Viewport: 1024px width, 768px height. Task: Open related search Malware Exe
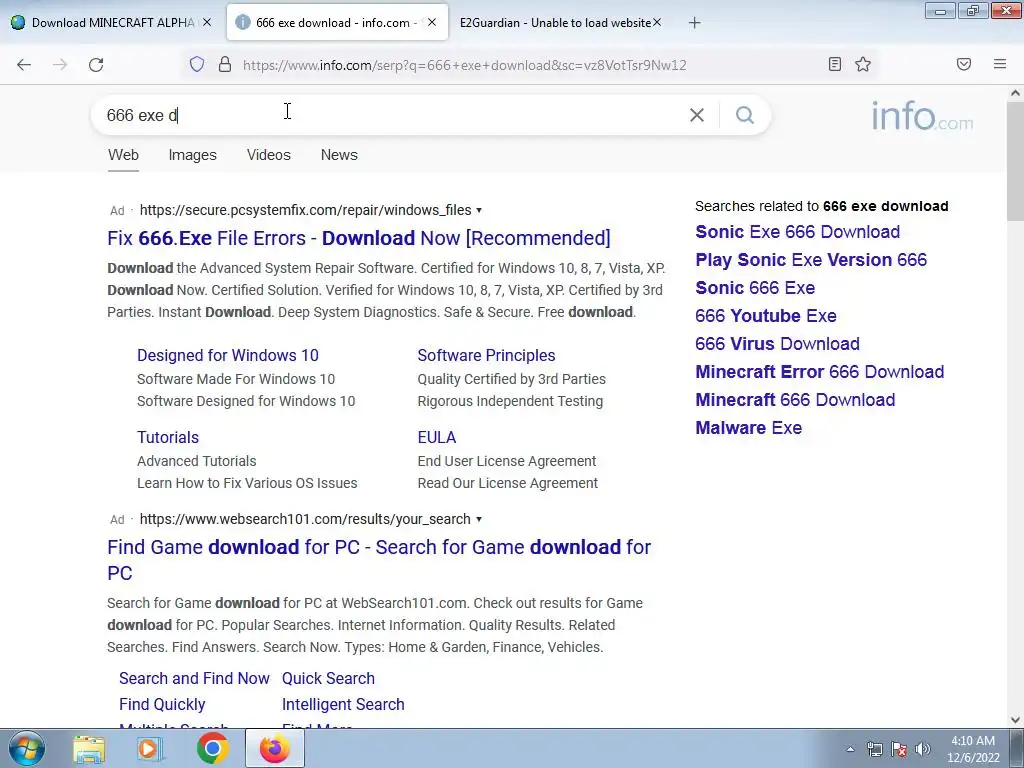748,428
